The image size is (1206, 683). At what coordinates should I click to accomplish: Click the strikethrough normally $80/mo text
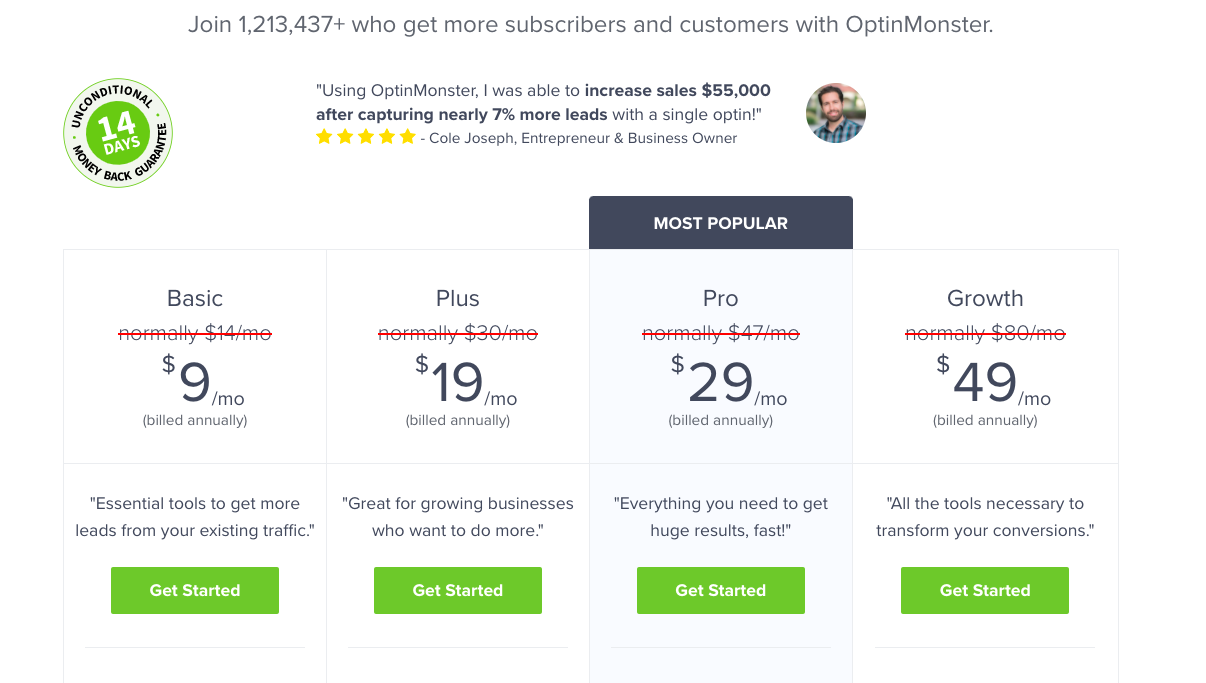985,333
